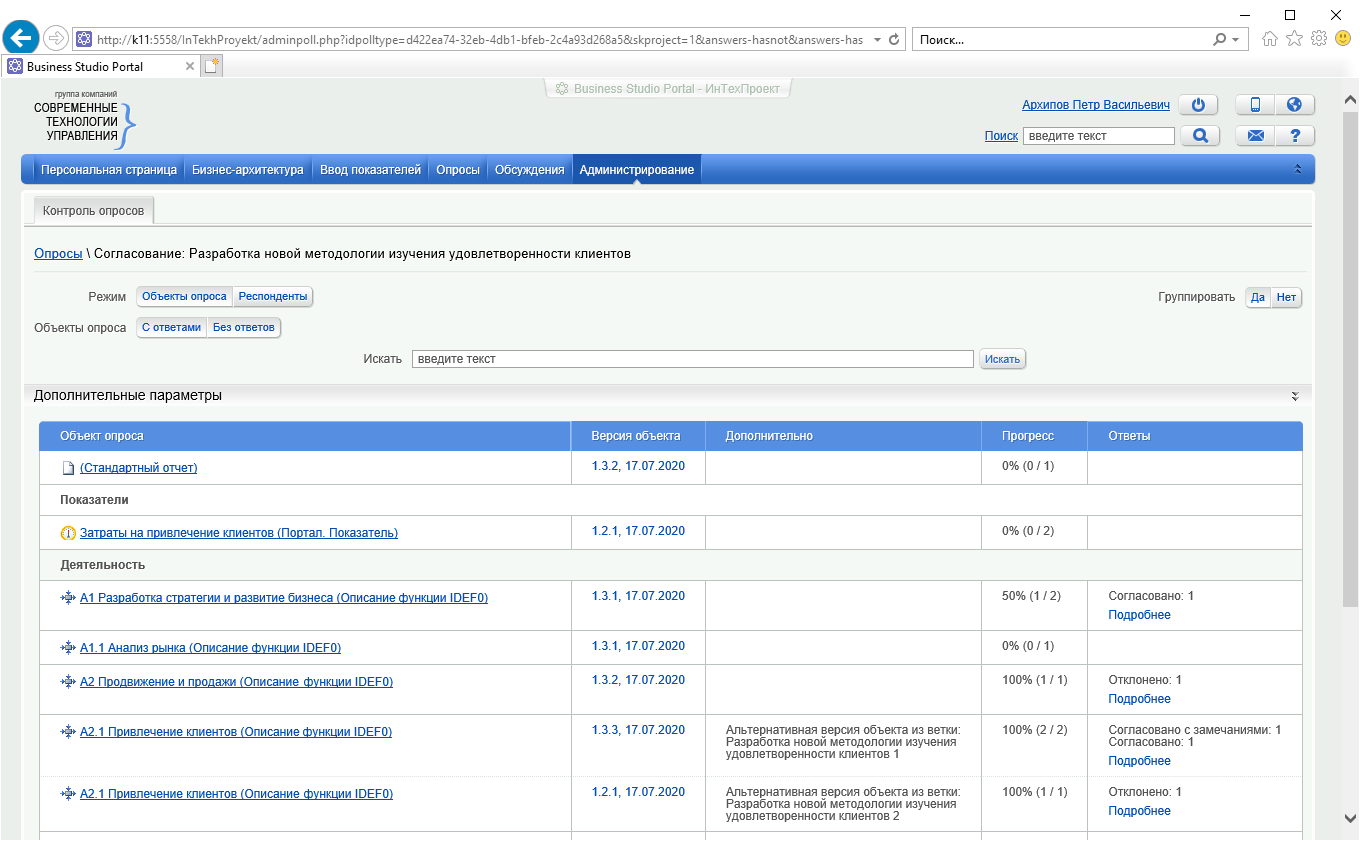Open address bar URL history dropdown
The image size is (1360, 841).
pos(877,40)
